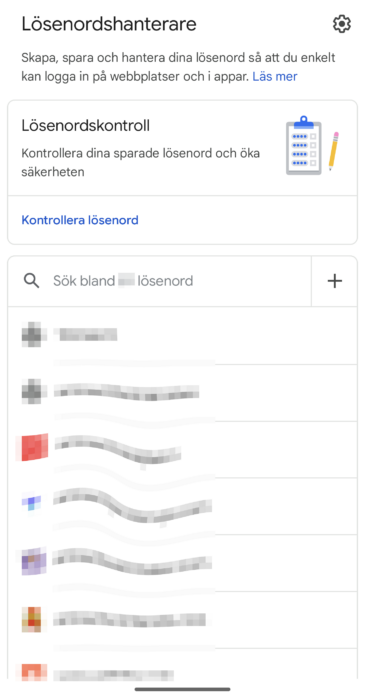Screen dimensions: 365x700
Task: Open the sixth password entry name
Action: point(129,620)
